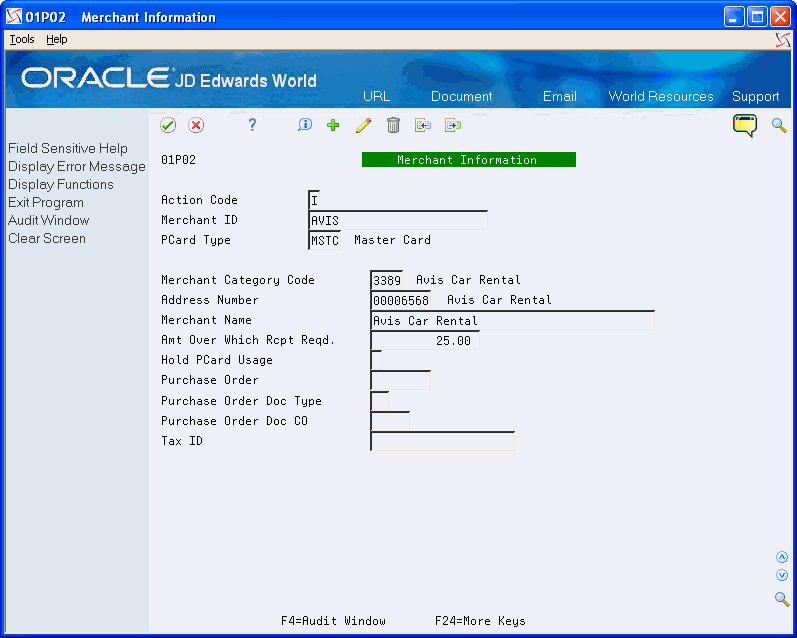Click the Inquire info bubble icon

[304, 125]
